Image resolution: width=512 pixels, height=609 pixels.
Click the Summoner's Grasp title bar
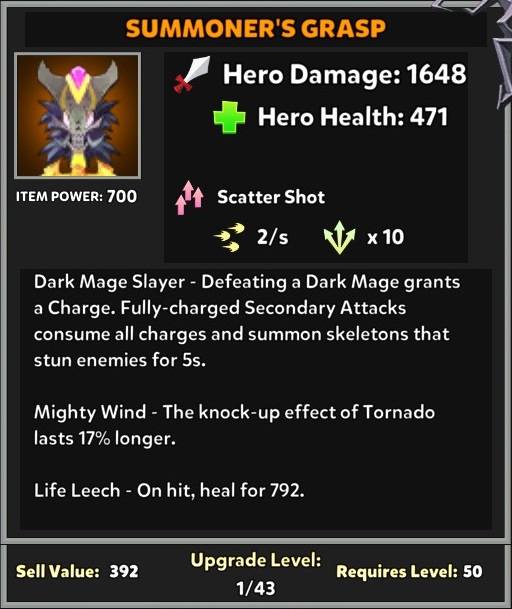256,28
